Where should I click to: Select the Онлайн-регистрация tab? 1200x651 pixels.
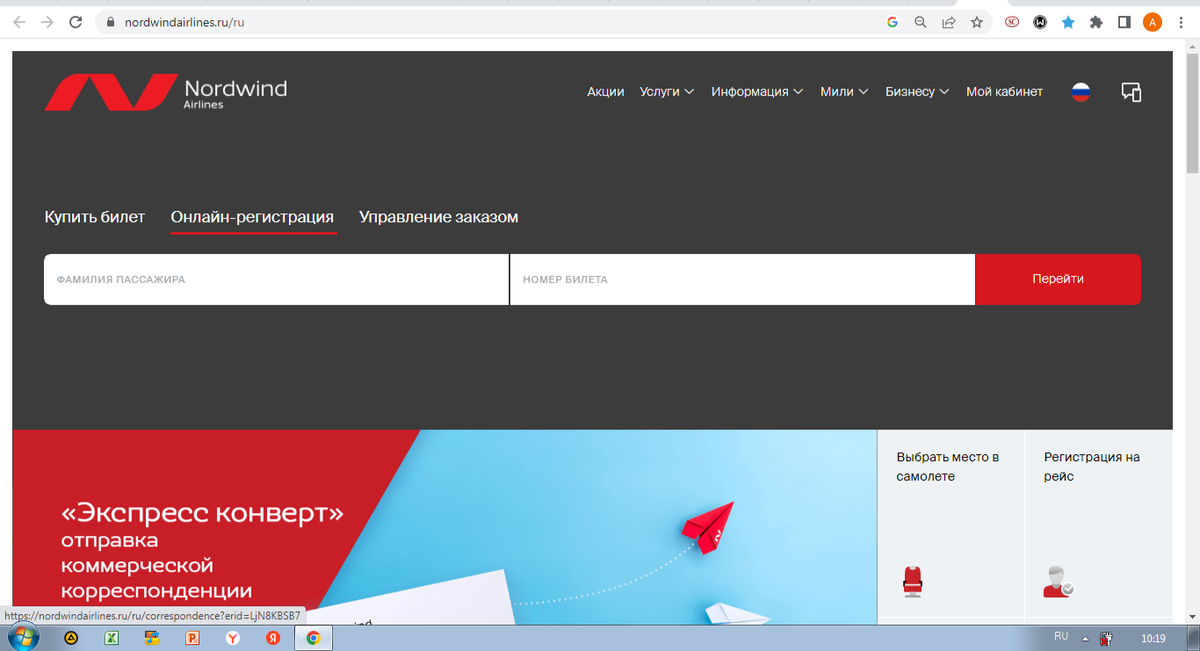click(252, 217)
